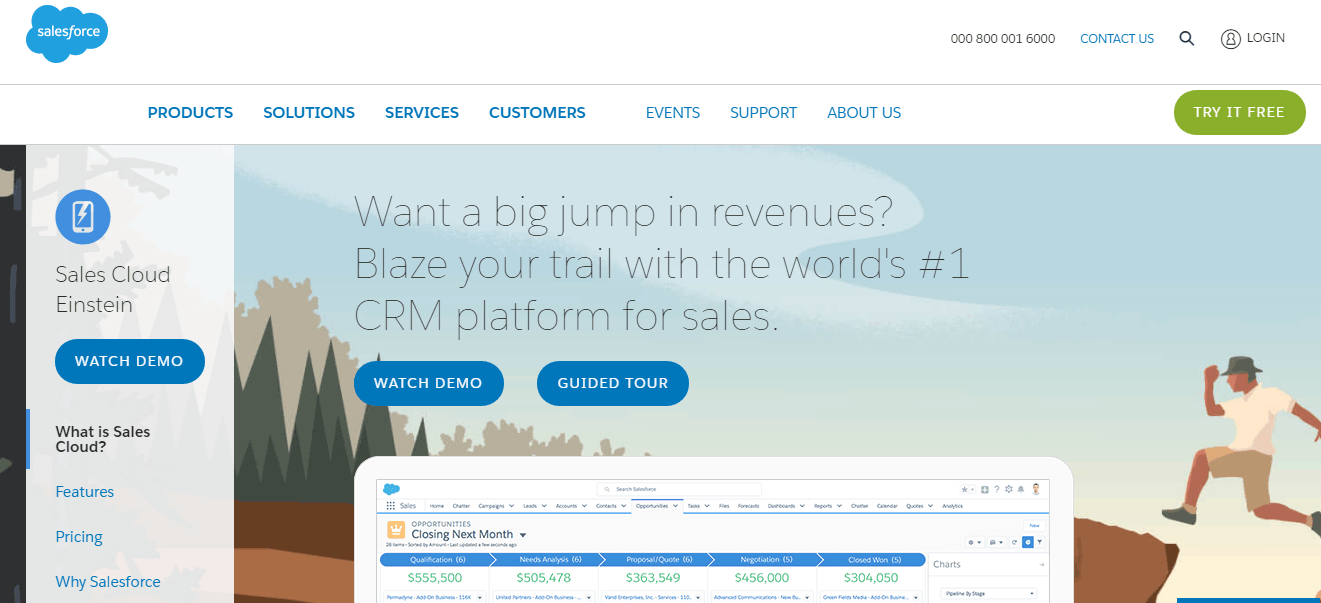The width and height of the screenshot is (1321, 603).
Task: Toggle the blue charts icon in list controls
Action: click(x=1027, y=542)
